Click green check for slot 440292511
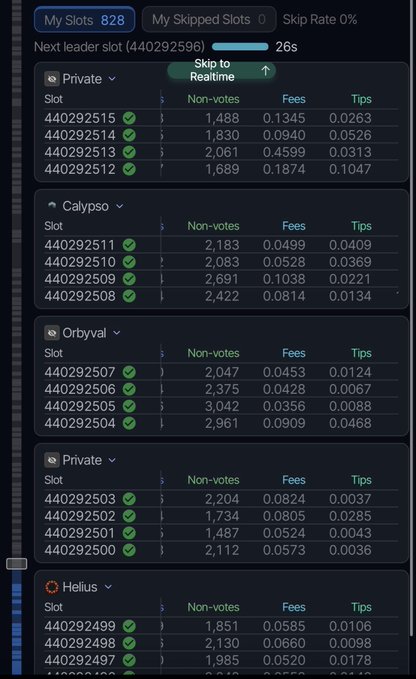The width and height of the screenshot is (416, 679). [129, 245]
